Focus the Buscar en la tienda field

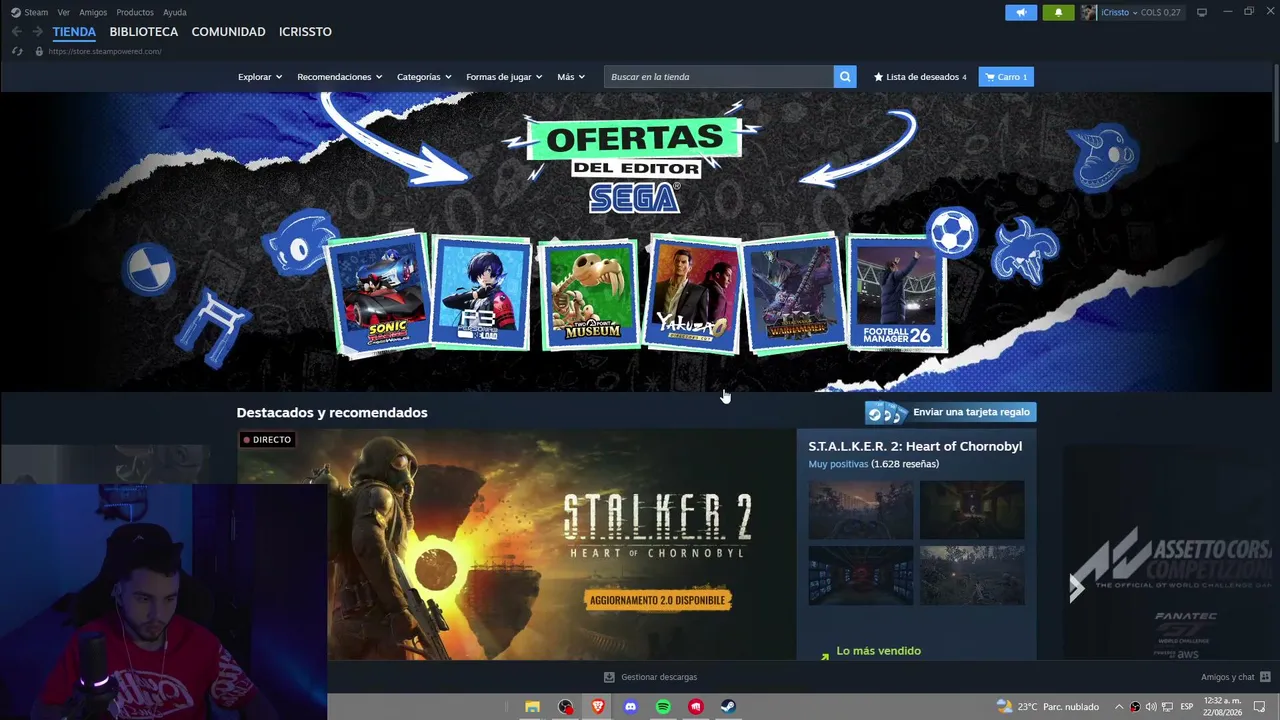pos(718,77)
